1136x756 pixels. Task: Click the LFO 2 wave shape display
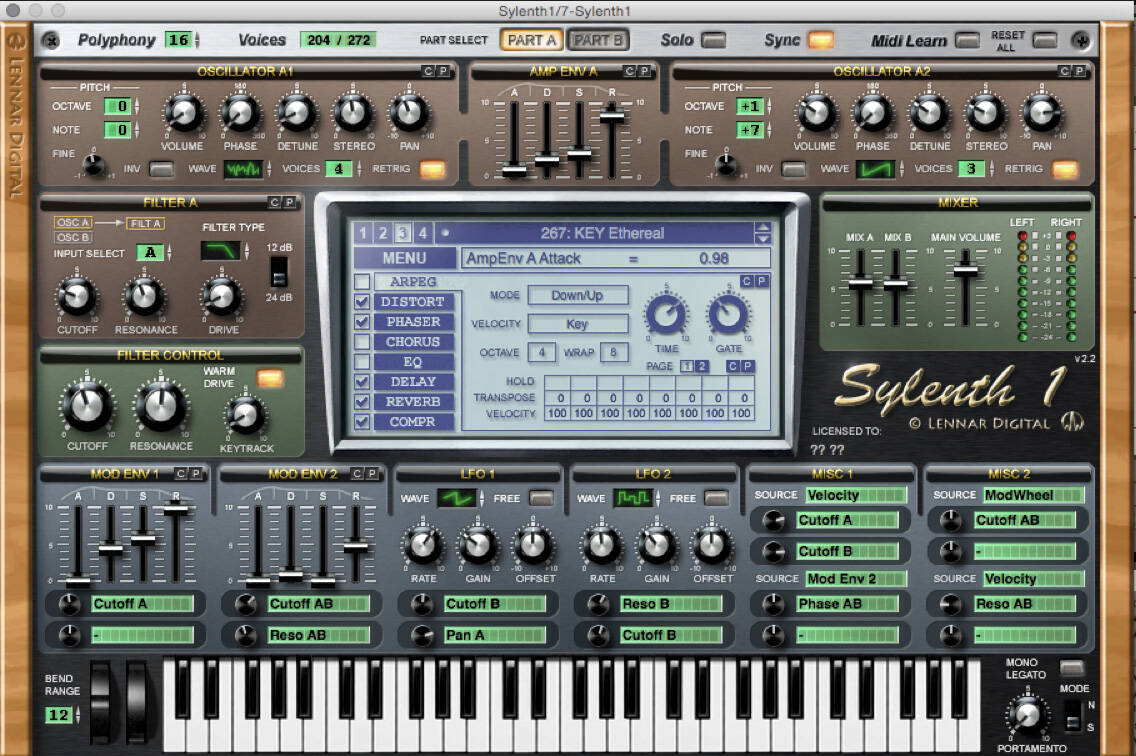coord(633,498)
